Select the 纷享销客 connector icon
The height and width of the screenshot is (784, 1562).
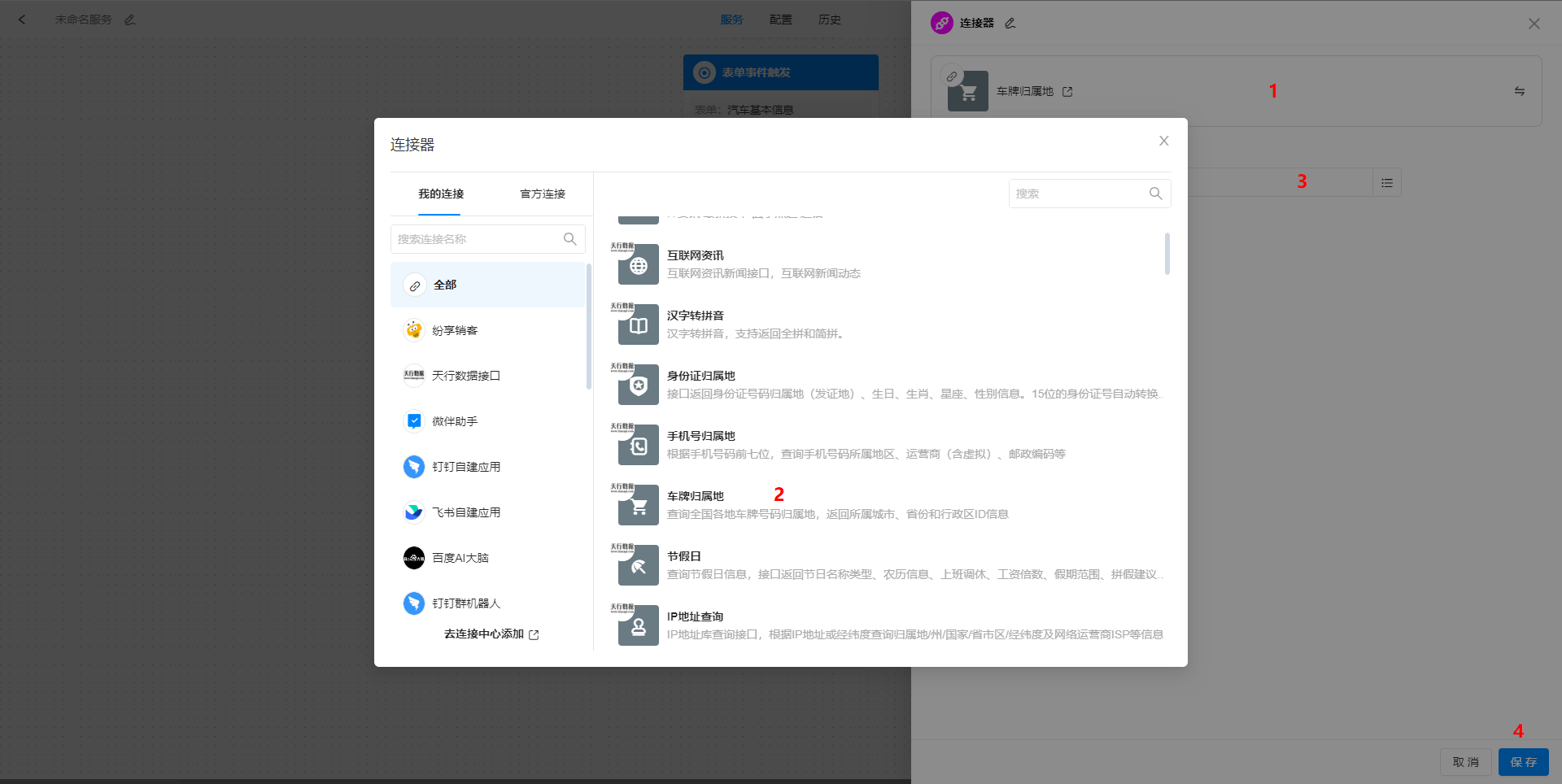click(414, 330)
